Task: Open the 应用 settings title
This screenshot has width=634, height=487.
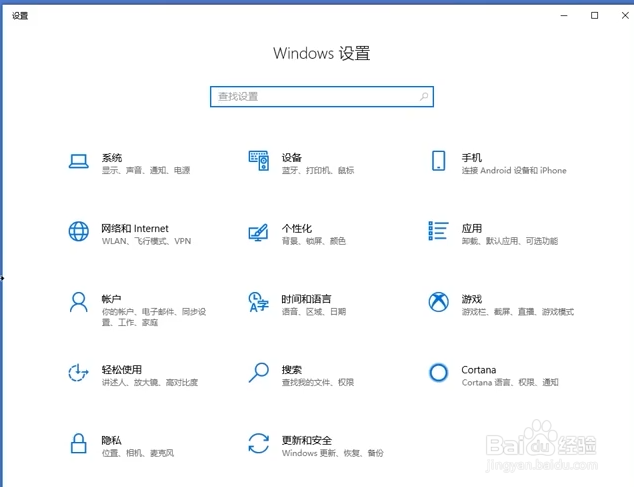Action: coord(471,228)
